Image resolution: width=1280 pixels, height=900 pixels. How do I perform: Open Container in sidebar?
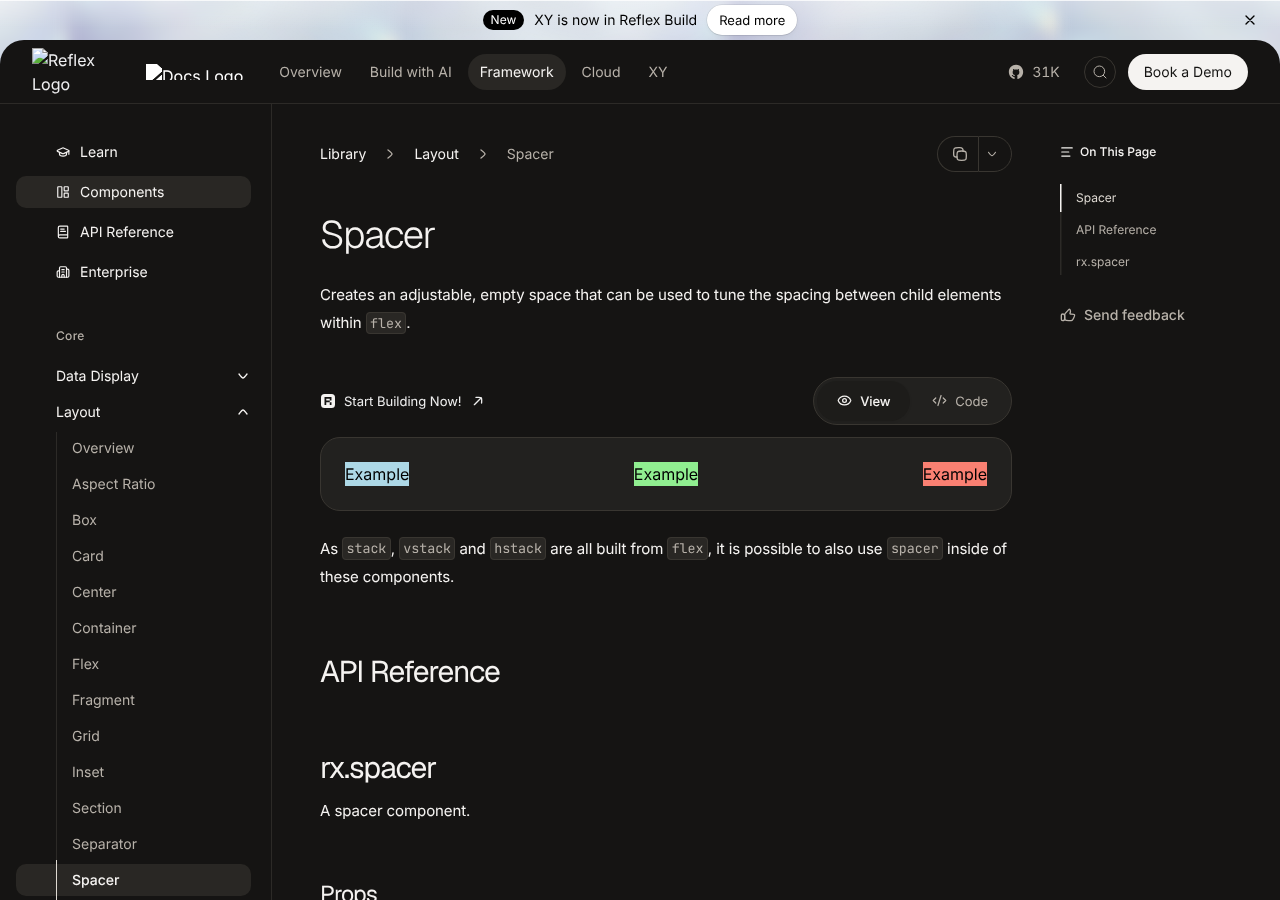104,628
